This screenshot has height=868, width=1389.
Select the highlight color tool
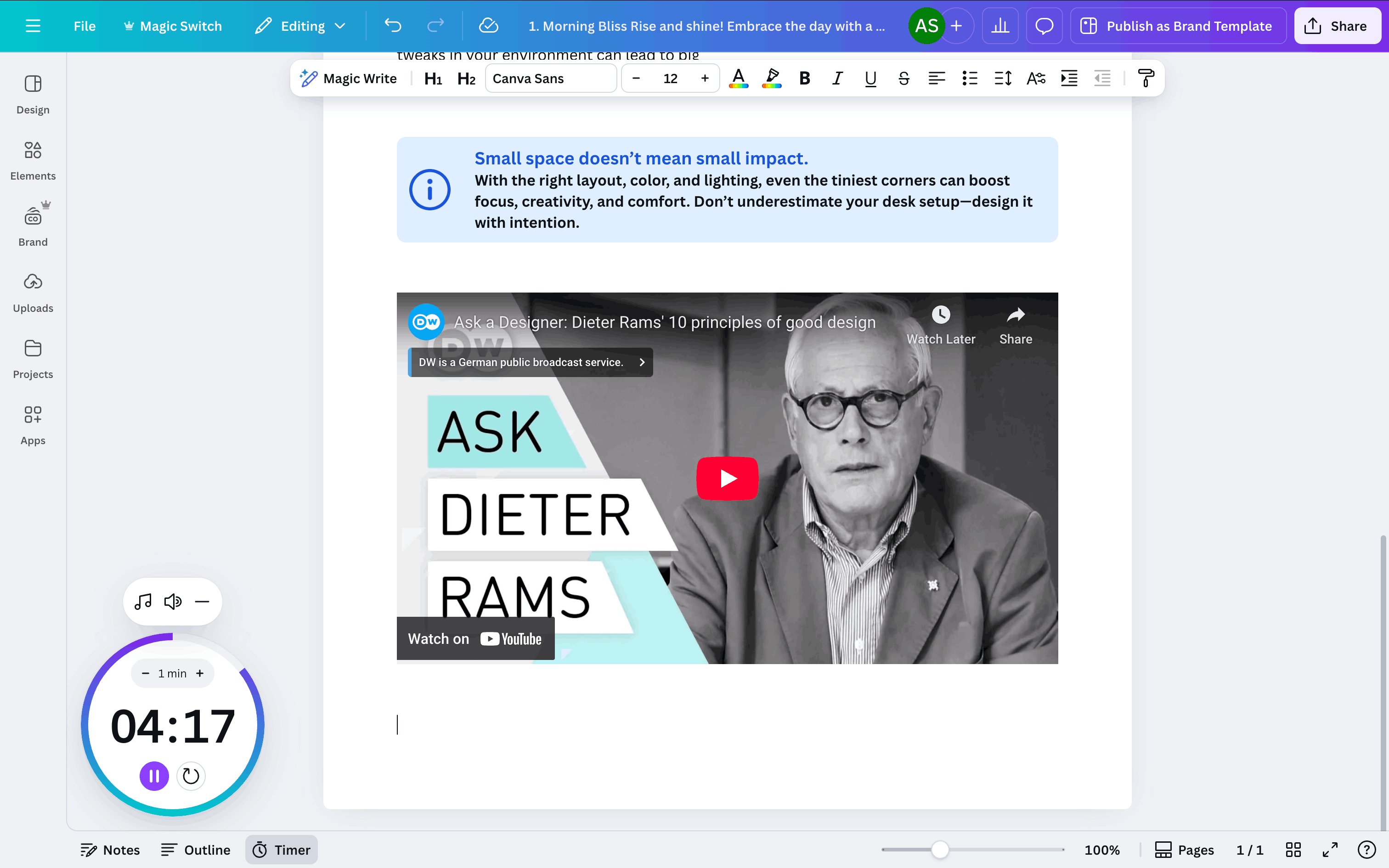(x=771, y=79)
